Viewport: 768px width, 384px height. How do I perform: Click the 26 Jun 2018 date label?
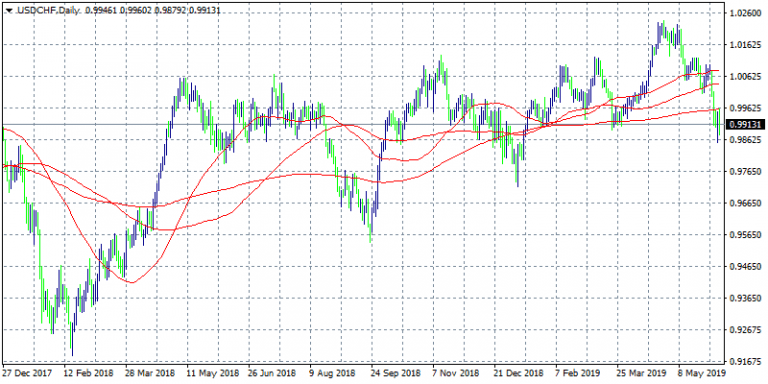click(x=271, y=373)
